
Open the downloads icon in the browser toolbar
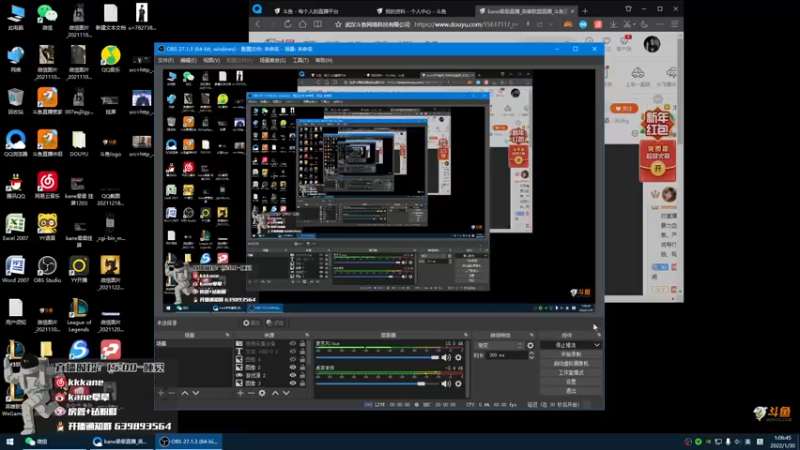pos(613,24)
